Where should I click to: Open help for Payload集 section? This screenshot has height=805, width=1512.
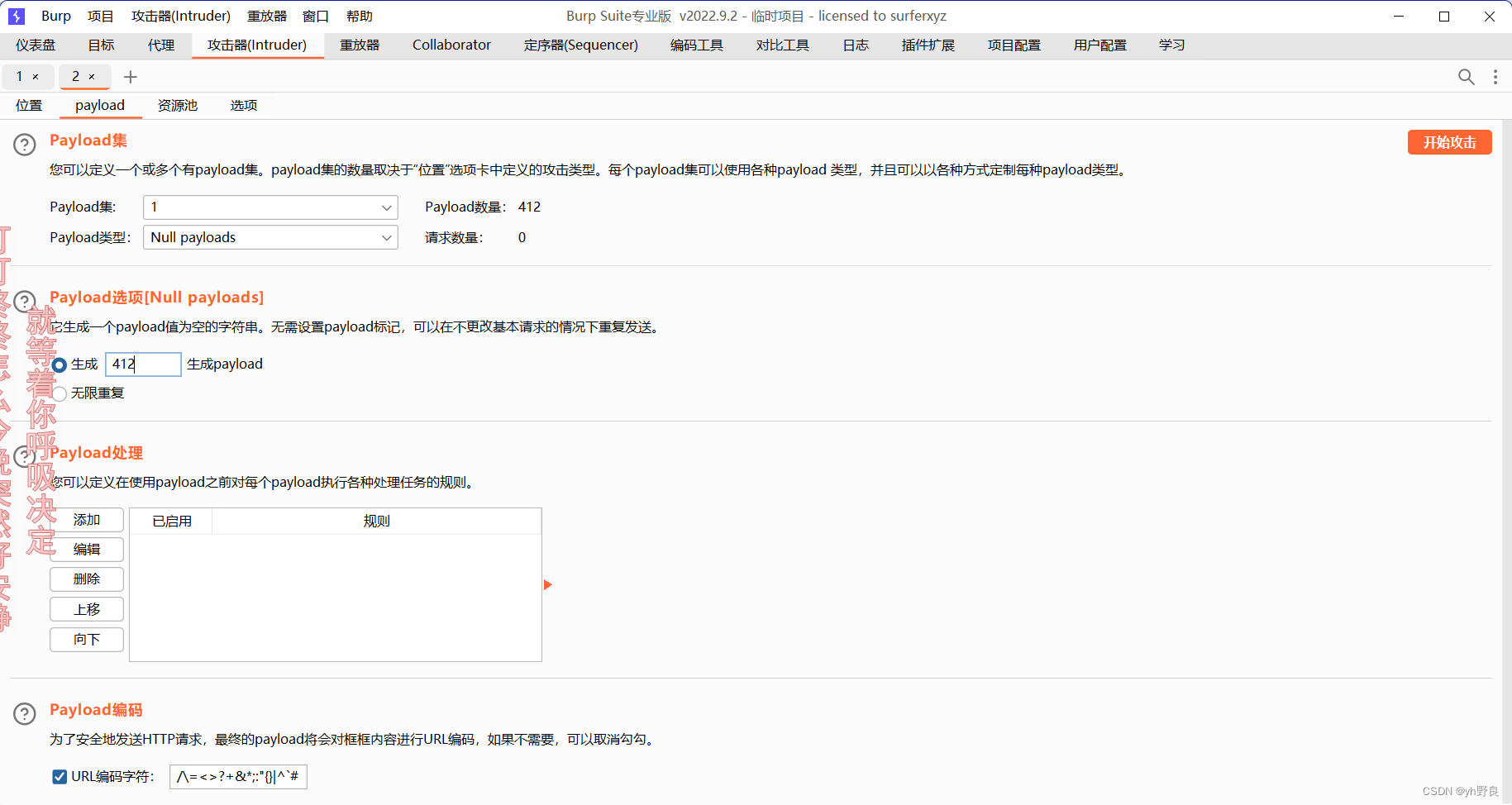[x=25, y=145]
